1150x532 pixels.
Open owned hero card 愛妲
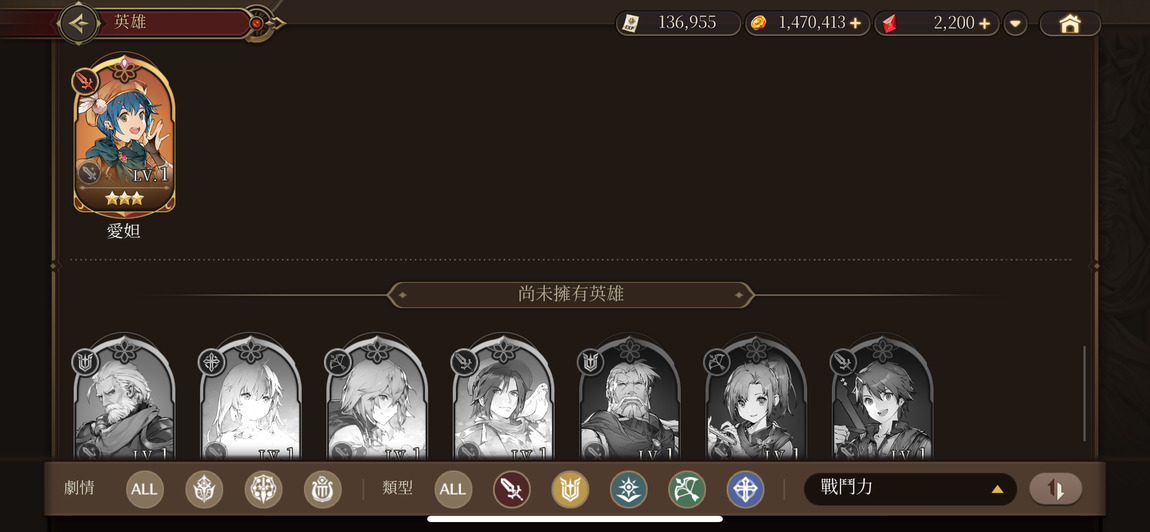(124, 136)
